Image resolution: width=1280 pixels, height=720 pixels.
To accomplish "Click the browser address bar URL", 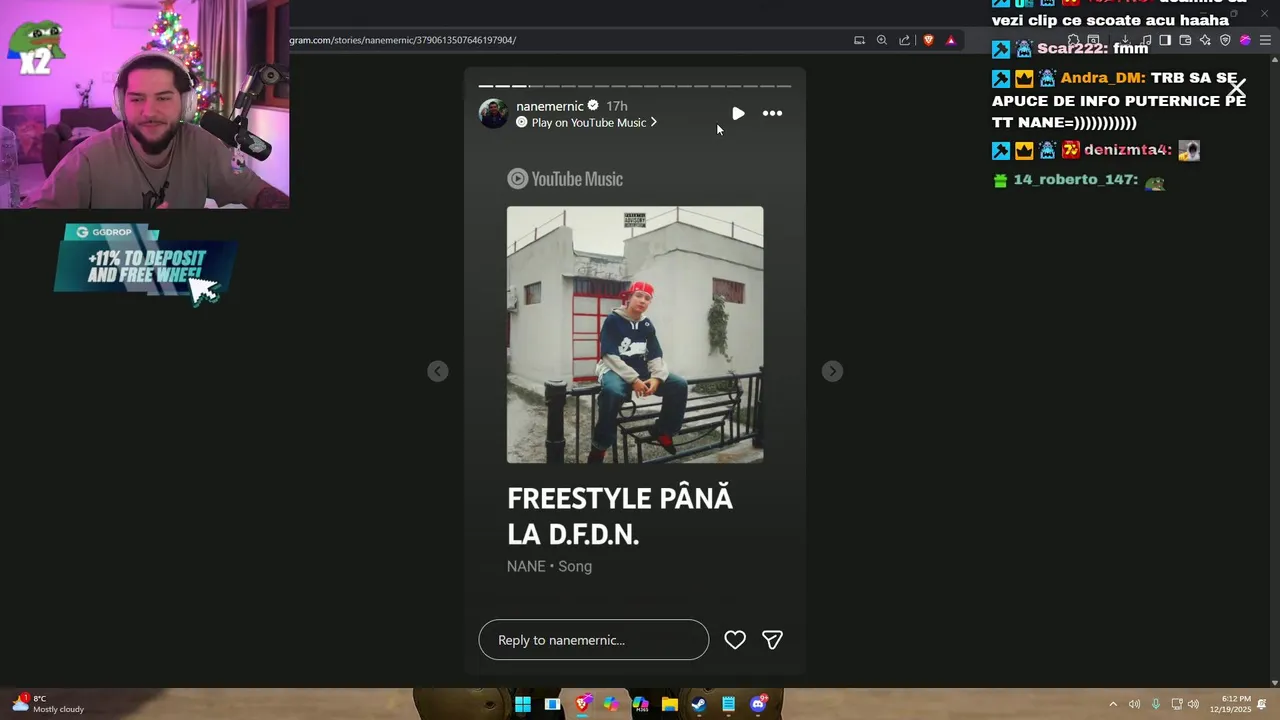I will coord(403,40).
